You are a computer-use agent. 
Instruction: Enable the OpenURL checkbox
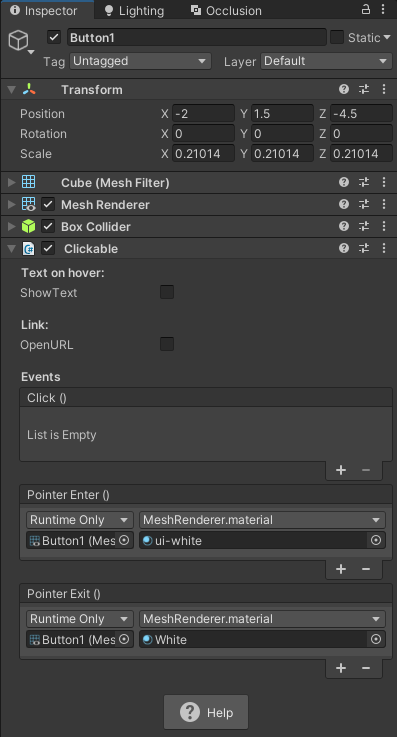[x=167, y=344]
